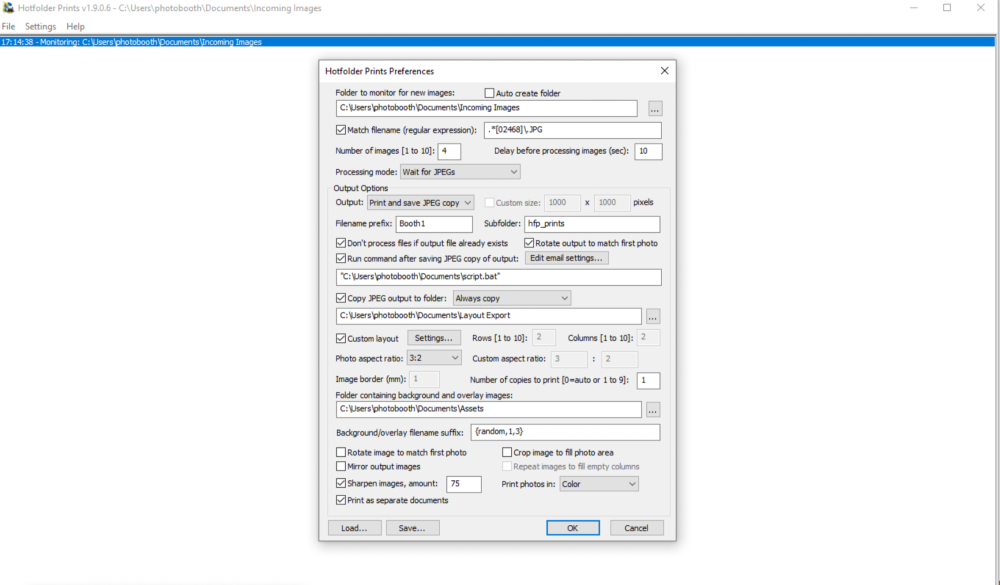1000x585 pixels.
Task: Select the Monitoring log line in main window
Action: click(x=497, y=42)
